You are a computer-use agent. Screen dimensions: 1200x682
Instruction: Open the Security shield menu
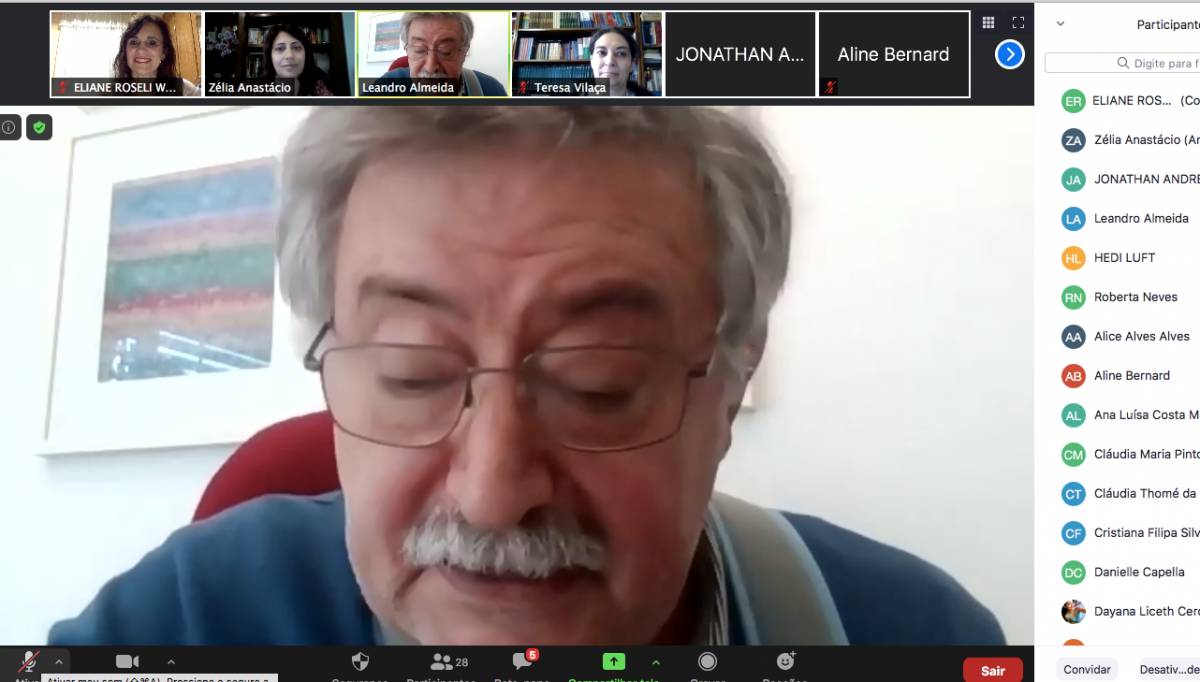pos(360,662)
